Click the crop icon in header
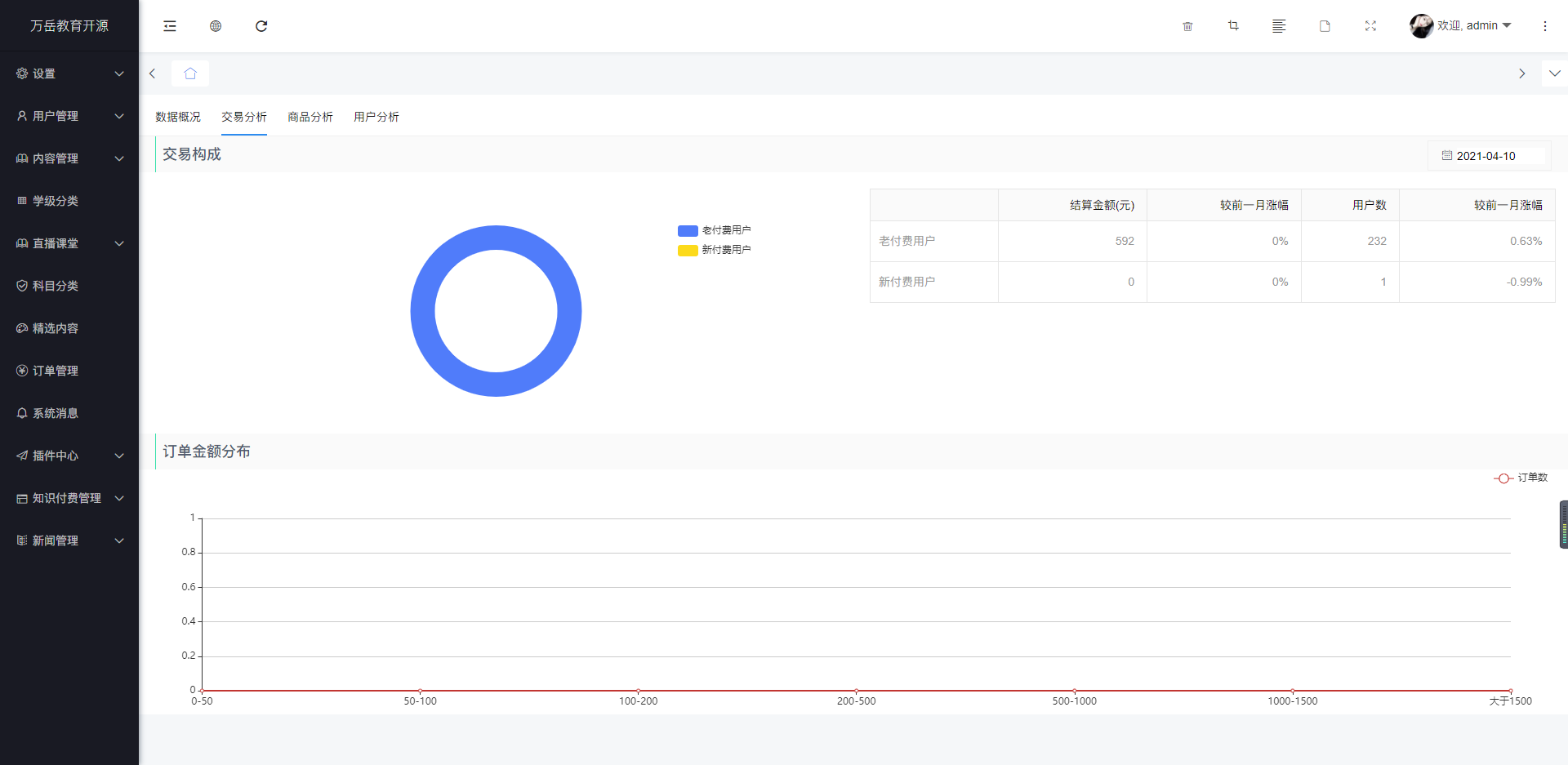1568x765 pixels. [x=1233, y=26]
